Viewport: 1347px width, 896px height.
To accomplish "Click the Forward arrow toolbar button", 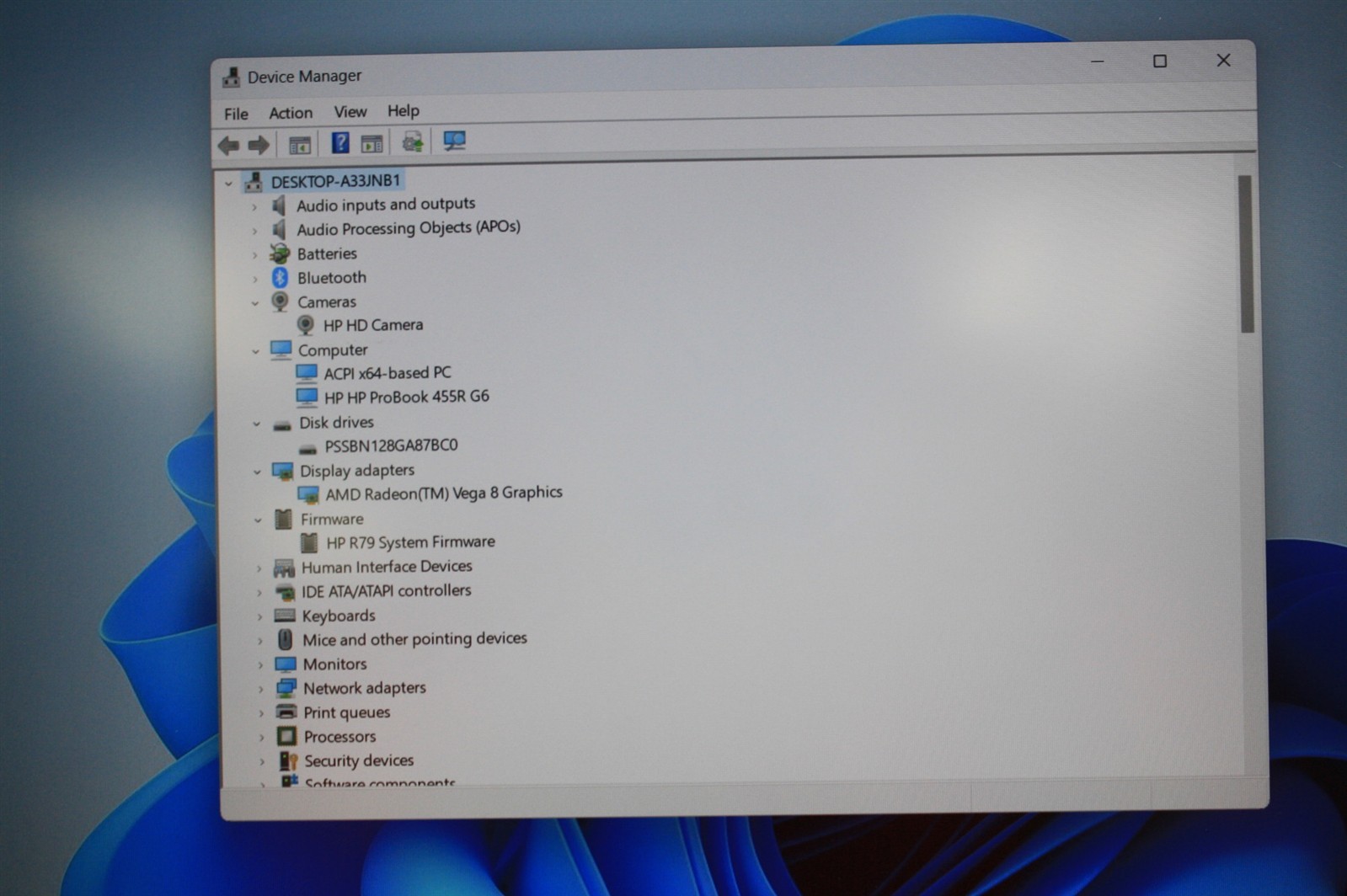I will 259,146.
